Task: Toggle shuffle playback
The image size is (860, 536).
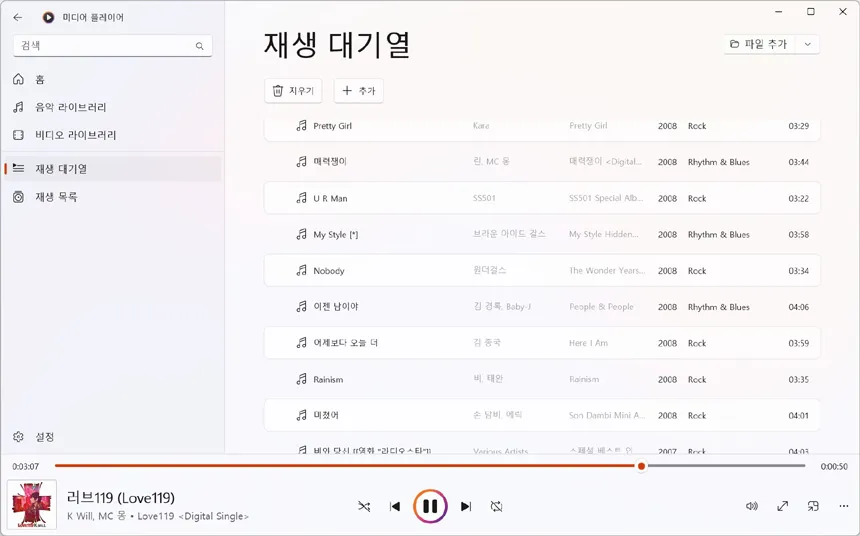Action: [364, 506]
